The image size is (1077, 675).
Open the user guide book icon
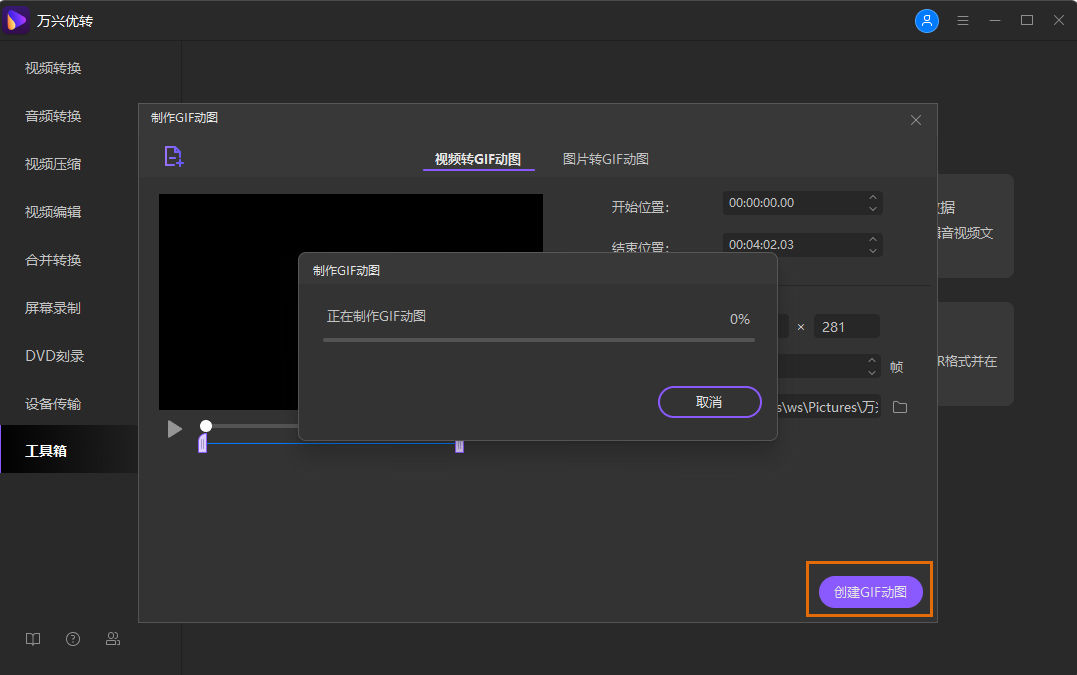[33, 639]
